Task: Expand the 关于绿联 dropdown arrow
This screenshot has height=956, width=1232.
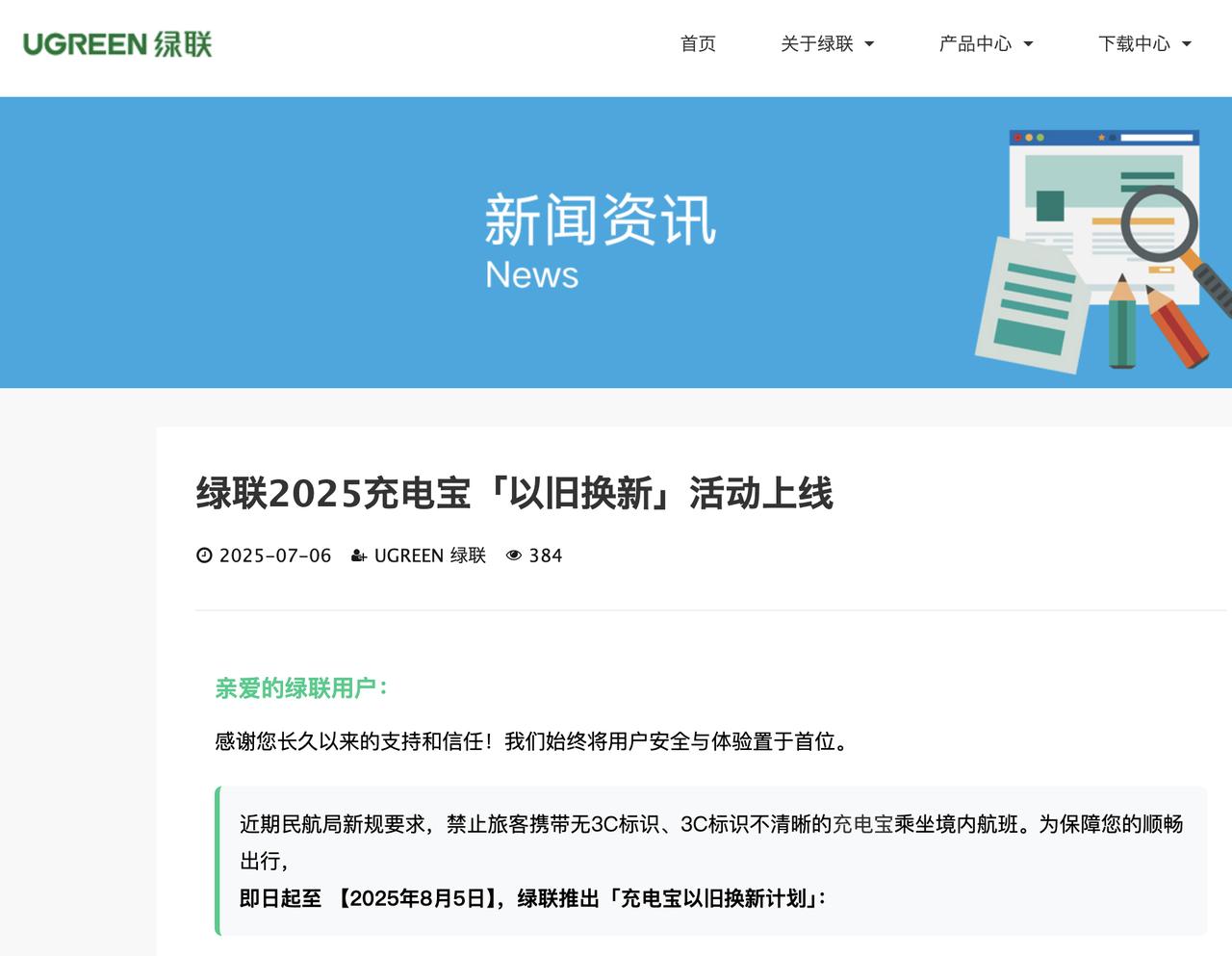Action: tap(870, 44)
